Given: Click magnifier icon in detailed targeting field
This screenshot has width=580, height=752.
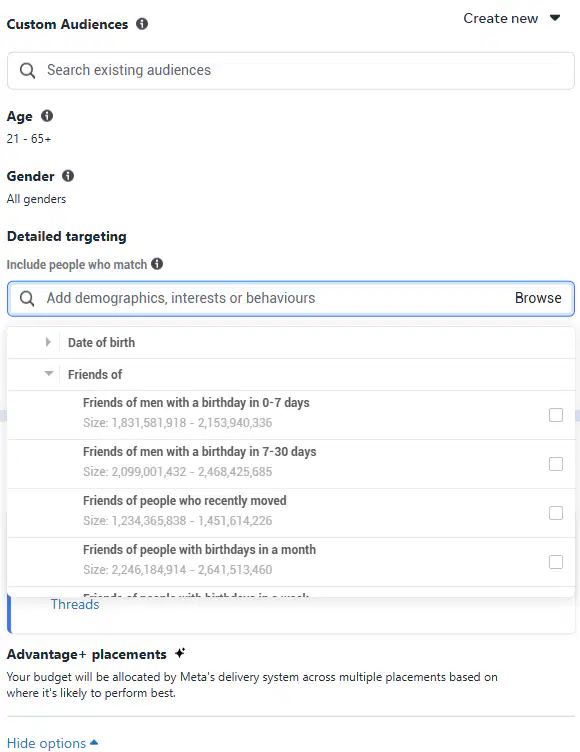Looking at the screenshot, I should (27, 298).
